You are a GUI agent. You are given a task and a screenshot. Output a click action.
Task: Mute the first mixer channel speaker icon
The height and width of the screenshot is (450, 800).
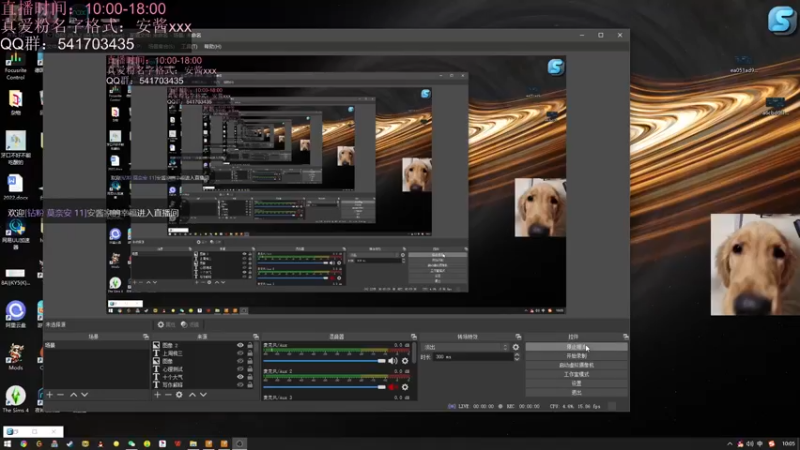pos(392,360)
